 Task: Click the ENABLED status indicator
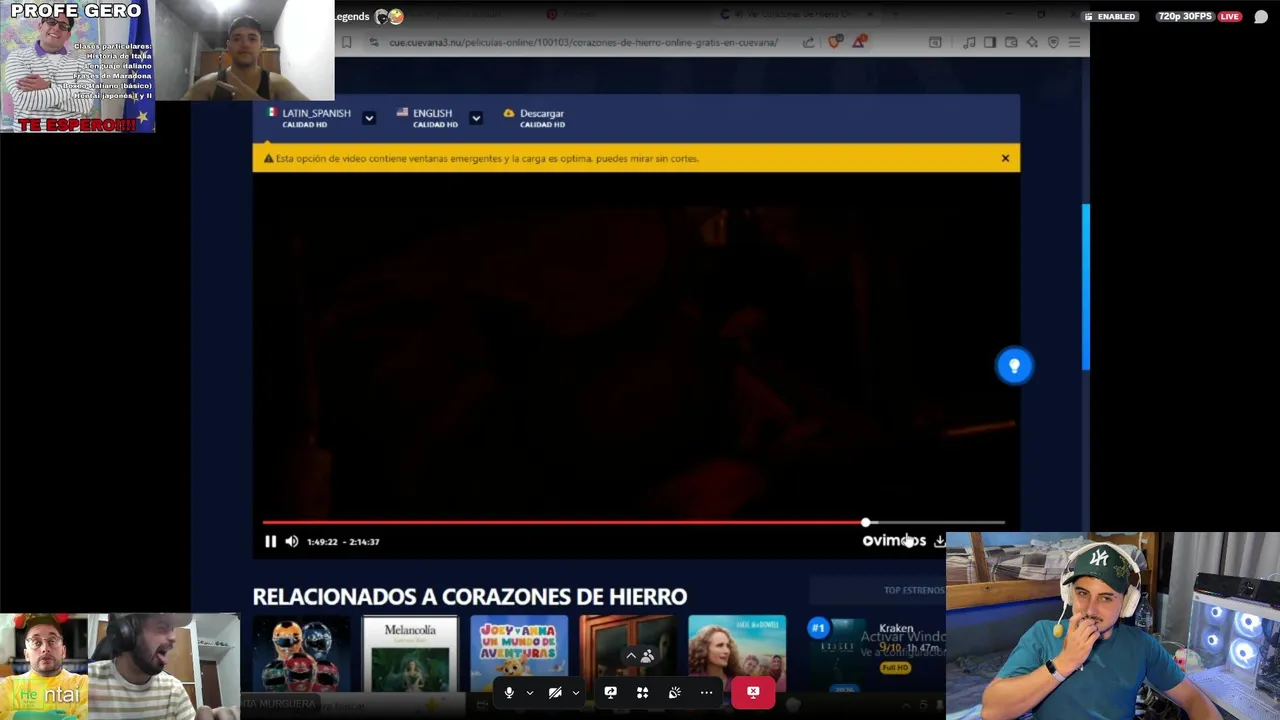[1110, 16]
